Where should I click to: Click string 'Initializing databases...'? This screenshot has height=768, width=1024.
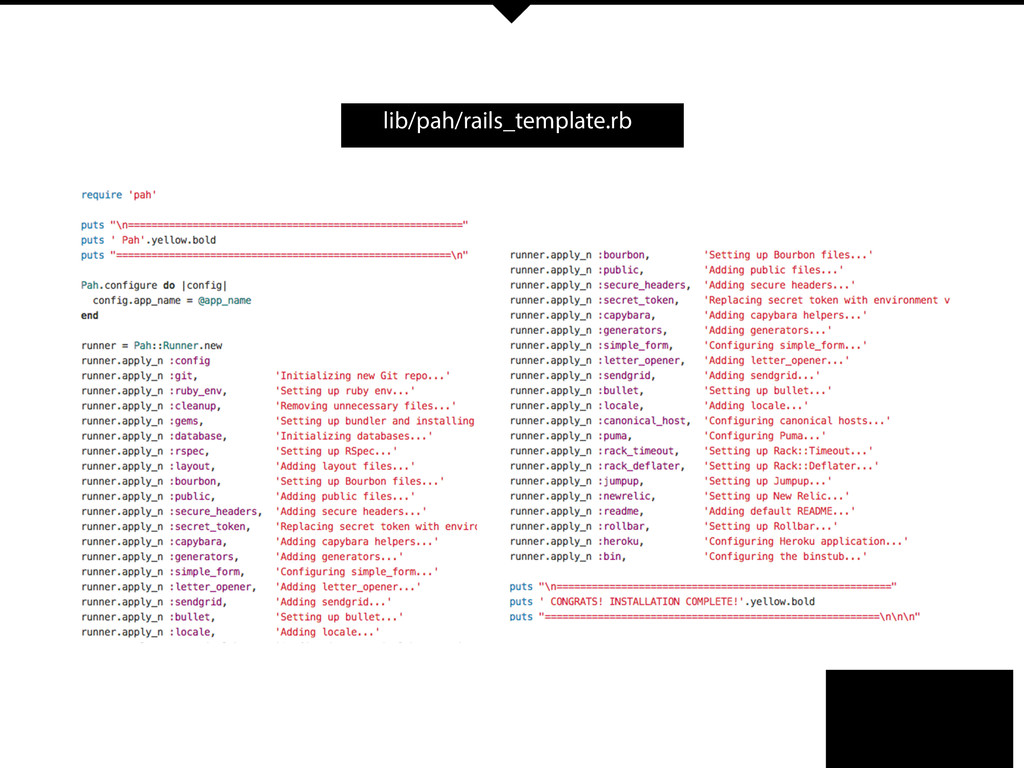pos(354,436)
